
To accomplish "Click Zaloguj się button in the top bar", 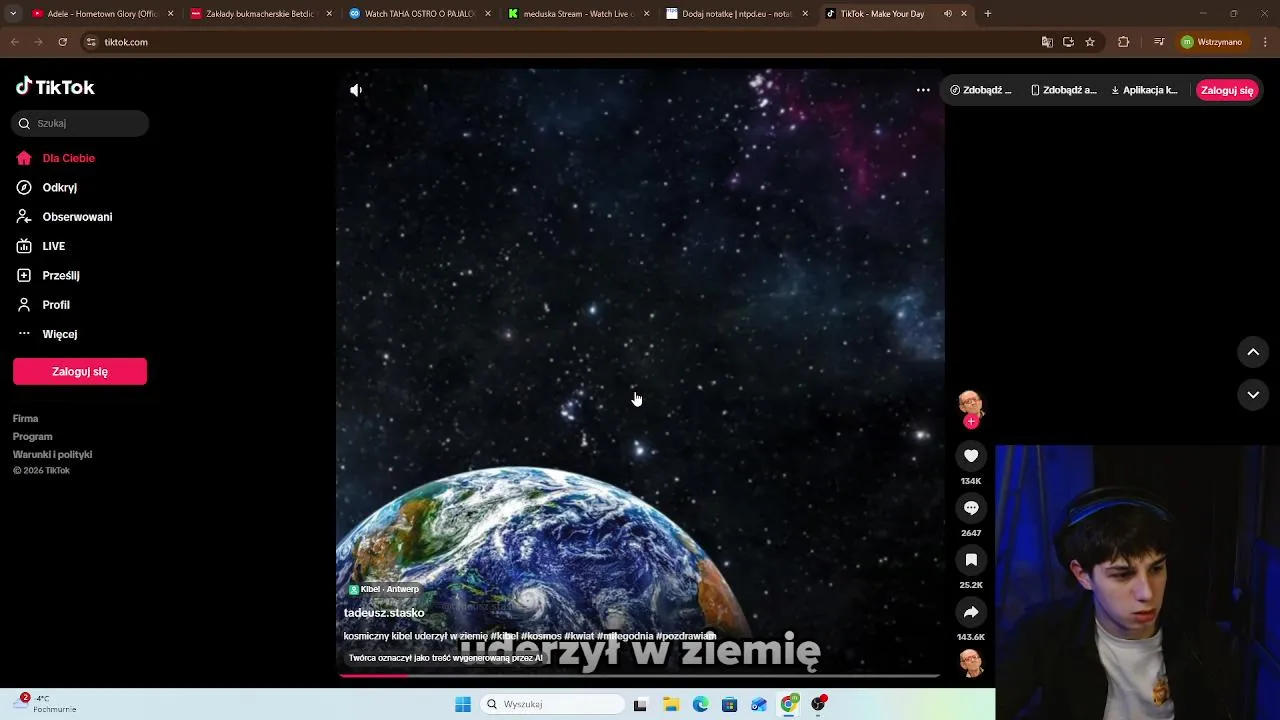I will [1227, 90].
